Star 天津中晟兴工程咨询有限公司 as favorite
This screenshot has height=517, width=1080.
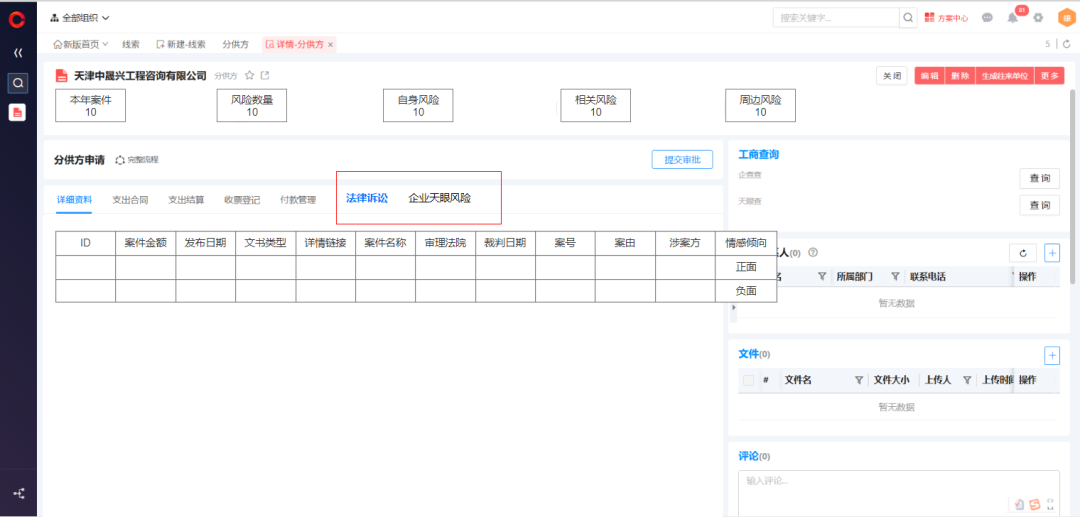[250, 75]
